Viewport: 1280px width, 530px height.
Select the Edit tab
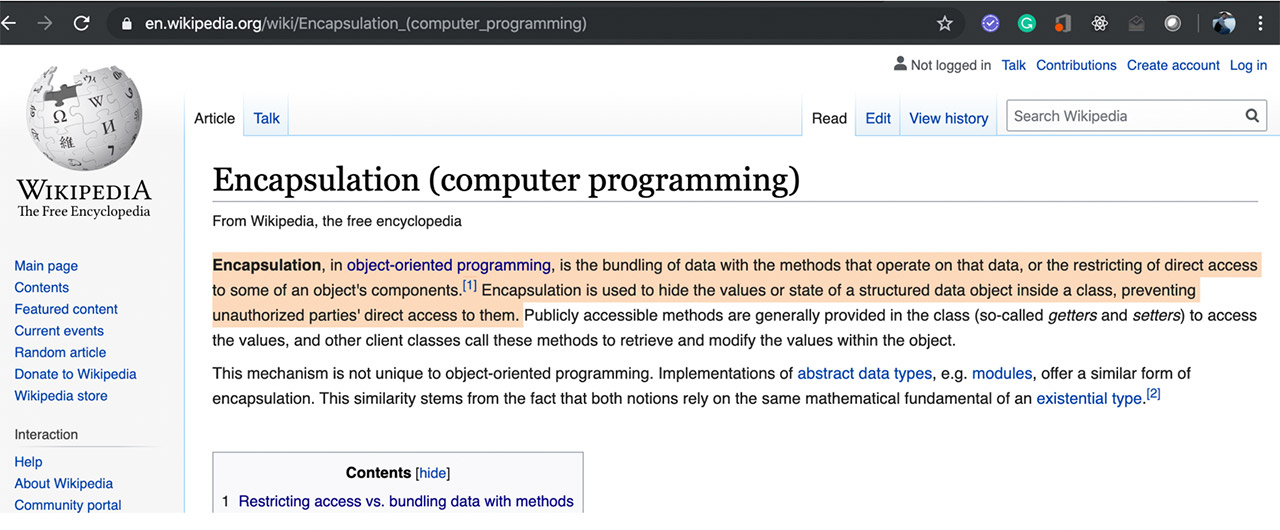coord(878,118)
